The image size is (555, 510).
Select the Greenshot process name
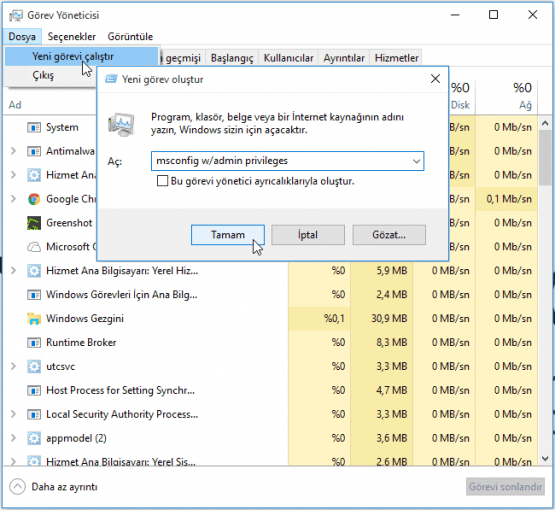click(x=69, y=223)
